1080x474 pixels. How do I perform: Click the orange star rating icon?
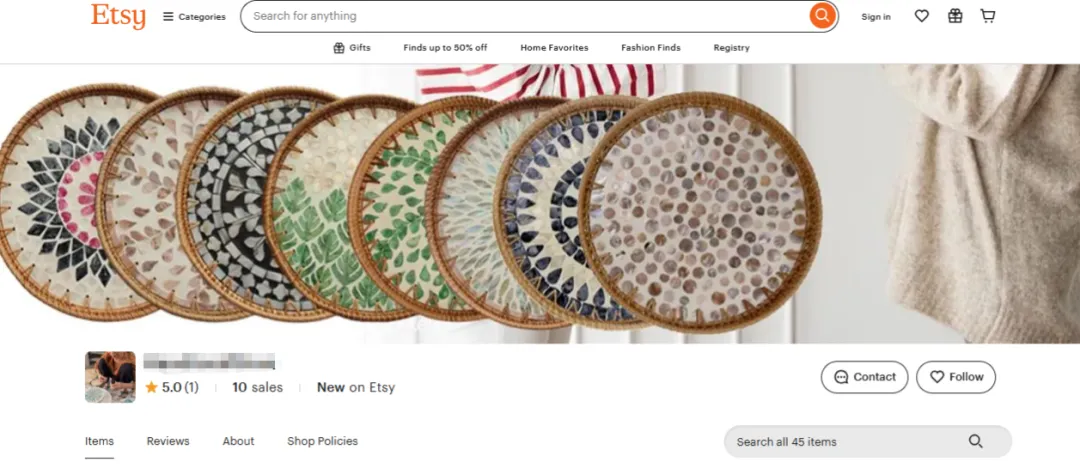[x=151, y=387]
